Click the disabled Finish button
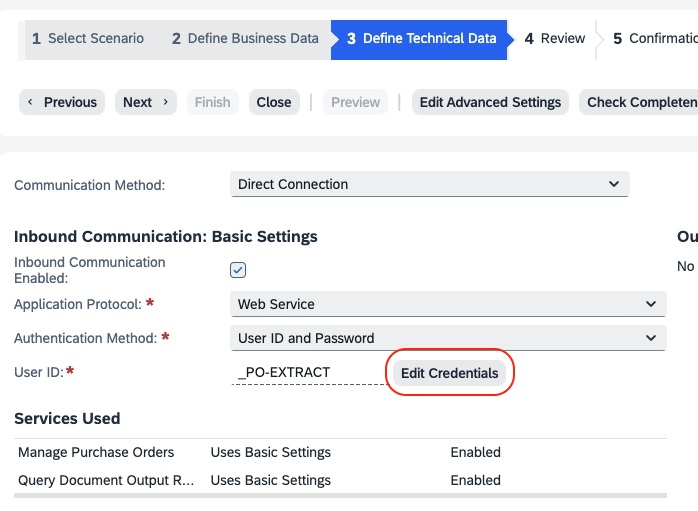698x511 pixels. 212,102
